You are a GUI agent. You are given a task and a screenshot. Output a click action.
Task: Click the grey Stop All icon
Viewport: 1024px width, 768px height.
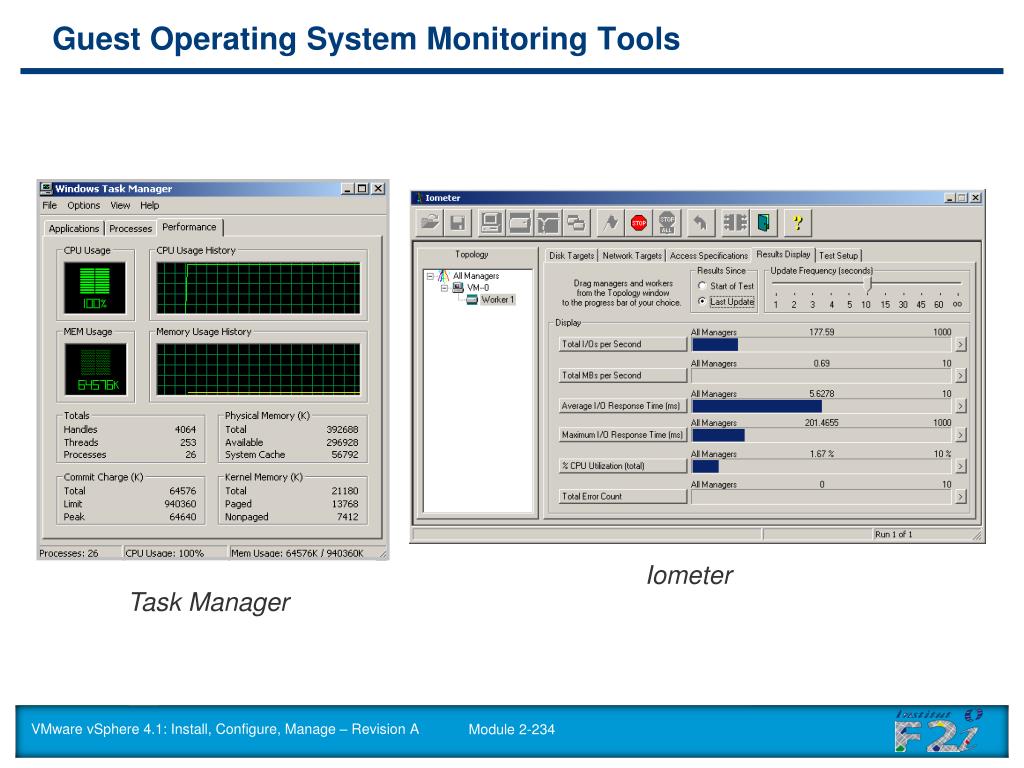[667, 223]
